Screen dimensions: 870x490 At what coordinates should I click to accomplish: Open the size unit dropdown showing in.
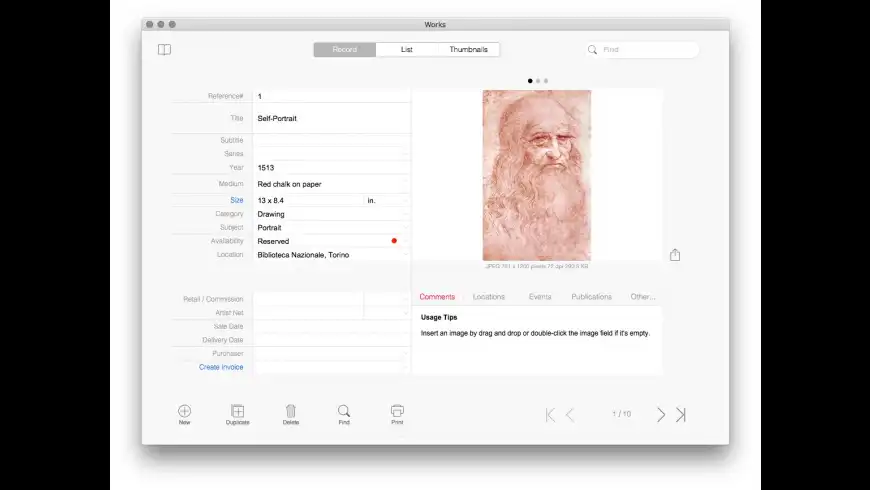pyautogui.click(x=387, y=200)
